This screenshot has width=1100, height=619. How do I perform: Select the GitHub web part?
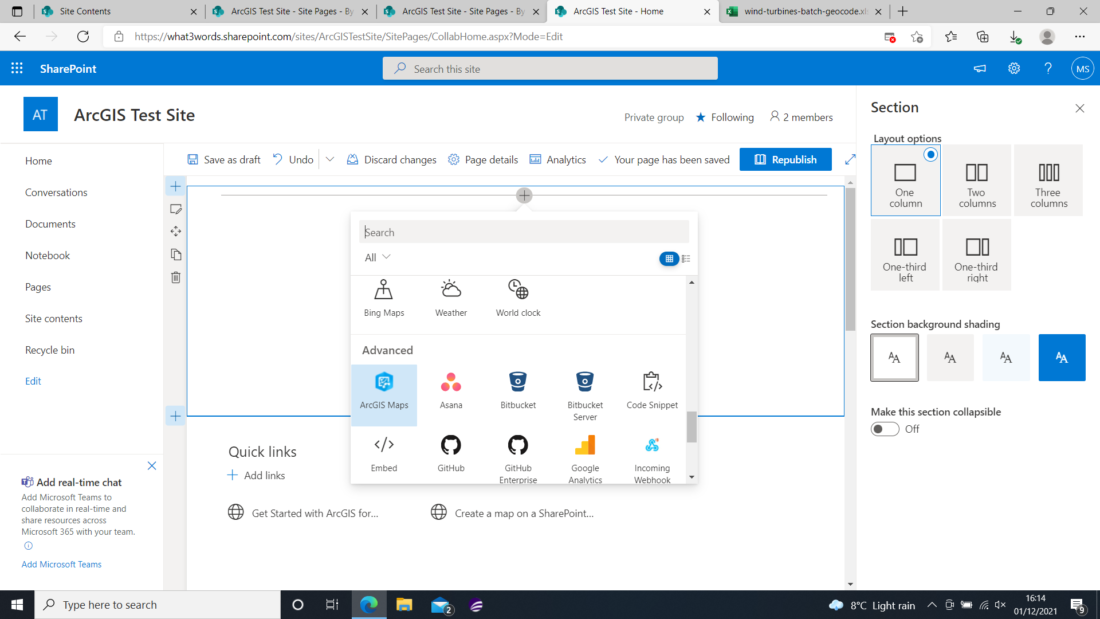coord(451,454)
